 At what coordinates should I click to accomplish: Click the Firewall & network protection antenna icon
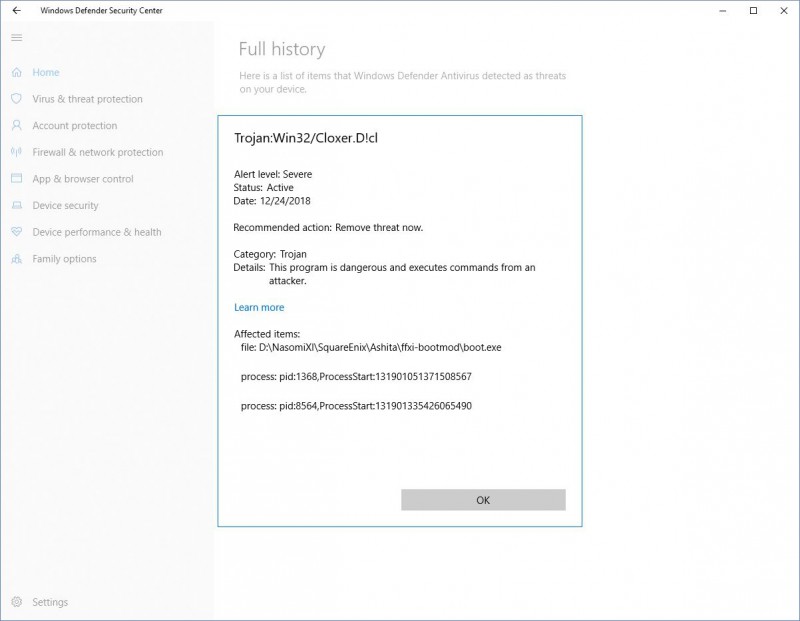[x=17, y=152]
